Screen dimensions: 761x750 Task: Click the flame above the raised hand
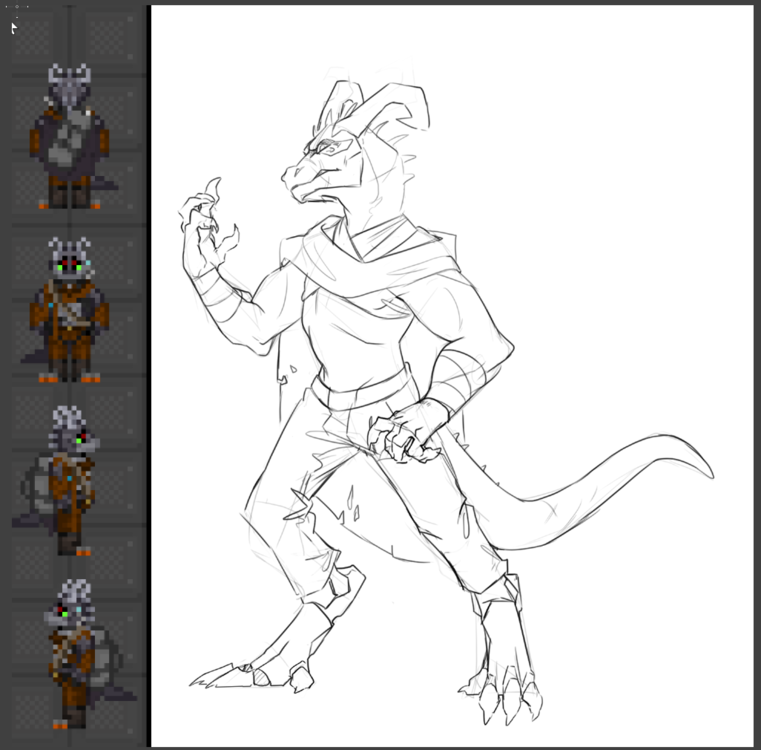pos(212,197)
